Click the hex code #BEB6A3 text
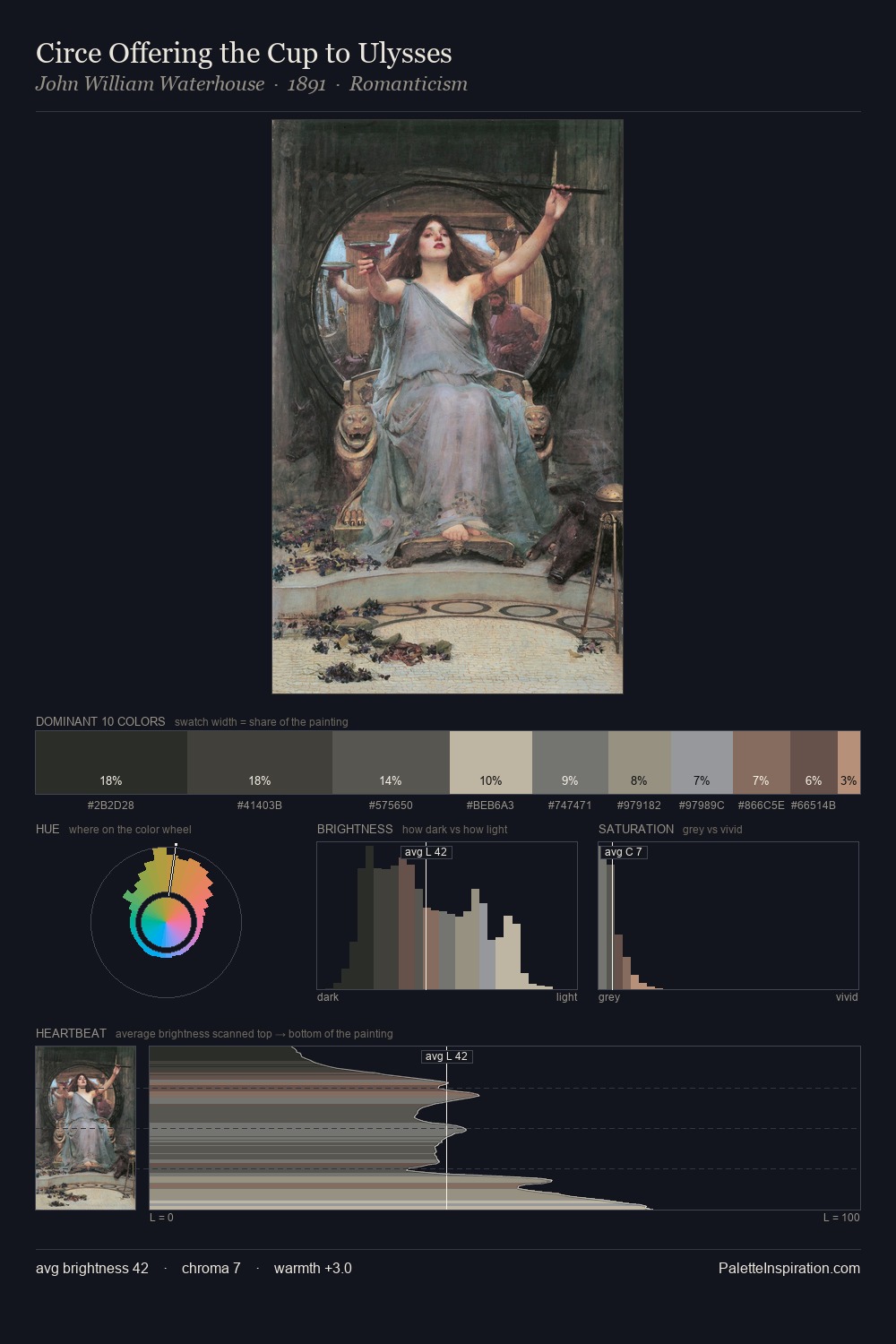The image size is (896, 1344). tap(491, 806)
